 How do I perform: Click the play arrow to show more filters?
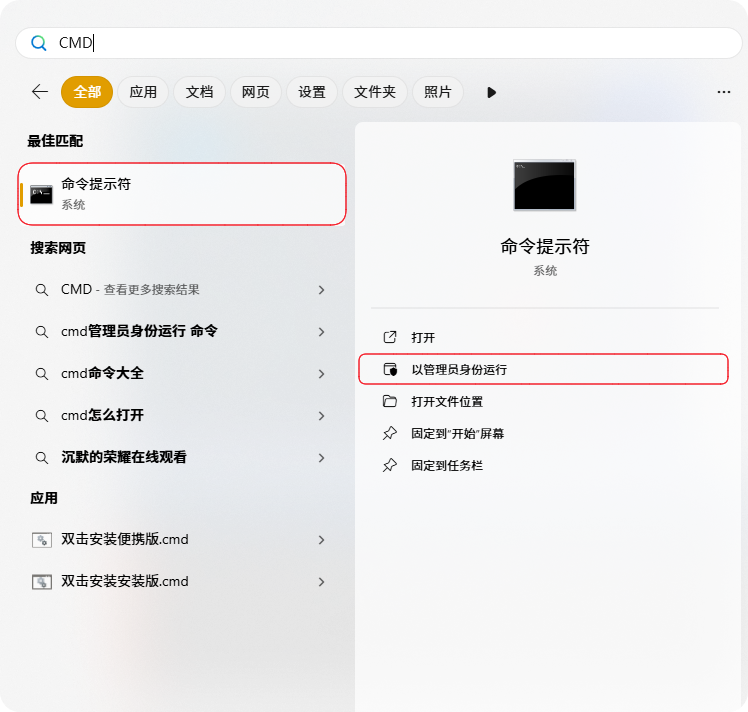(491, 92)
